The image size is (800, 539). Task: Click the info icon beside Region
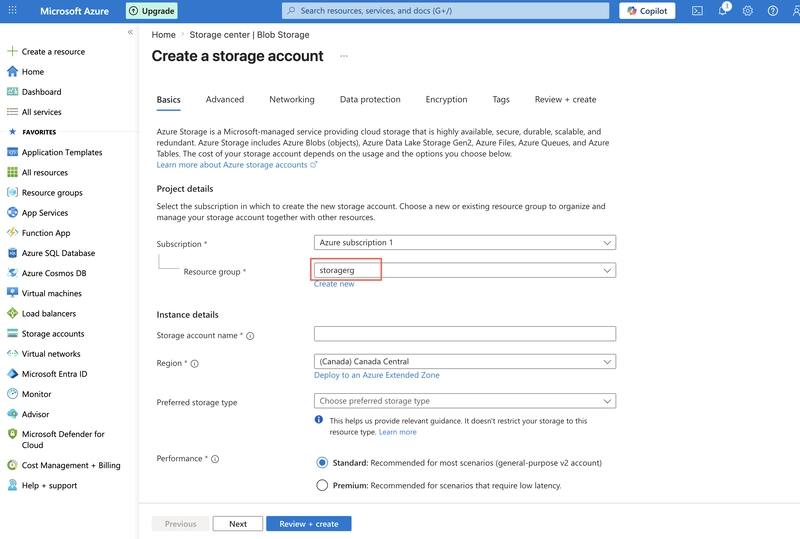194,363
